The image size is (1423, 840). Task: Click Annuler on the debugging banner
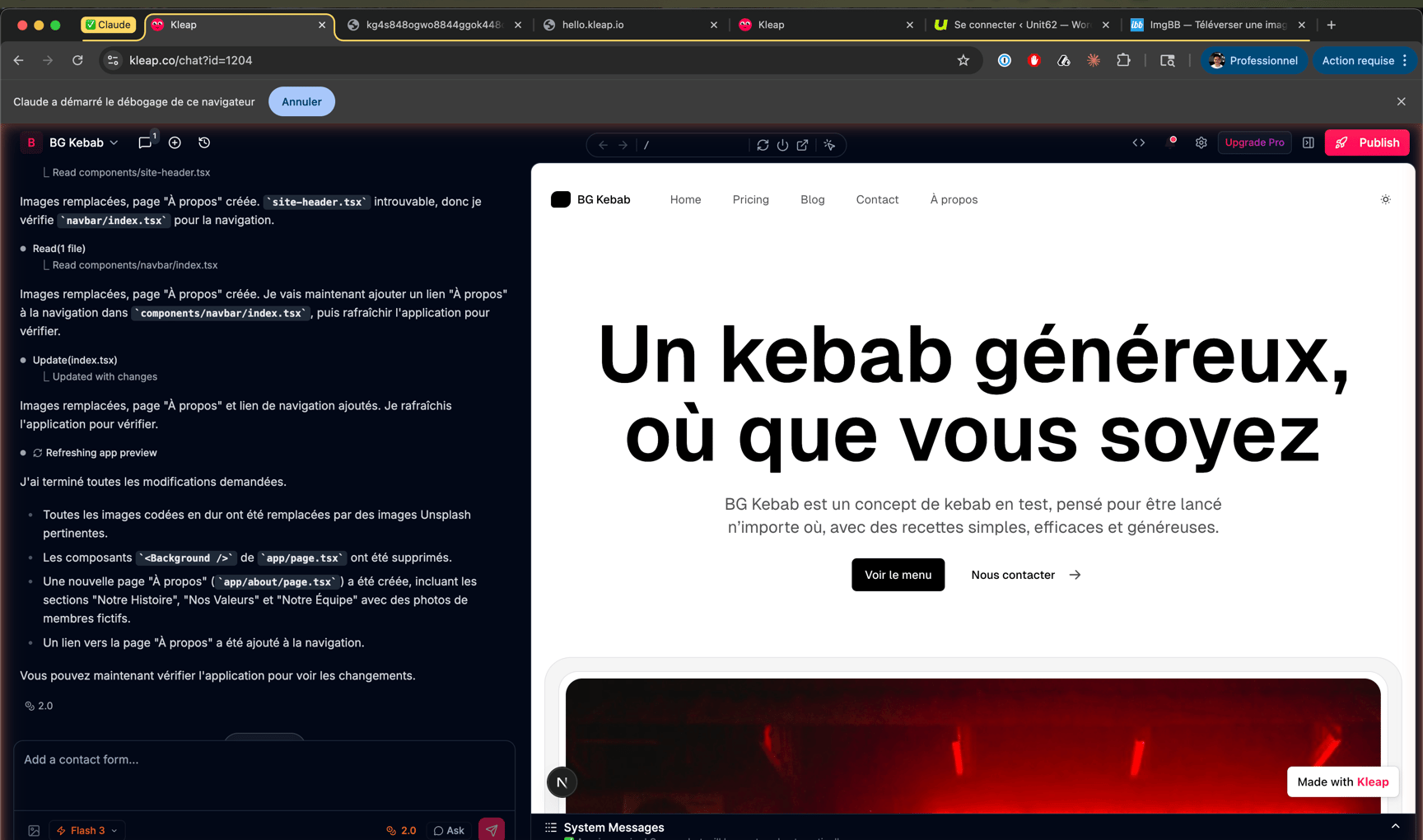pyautogui.click(x=301, y=101)
